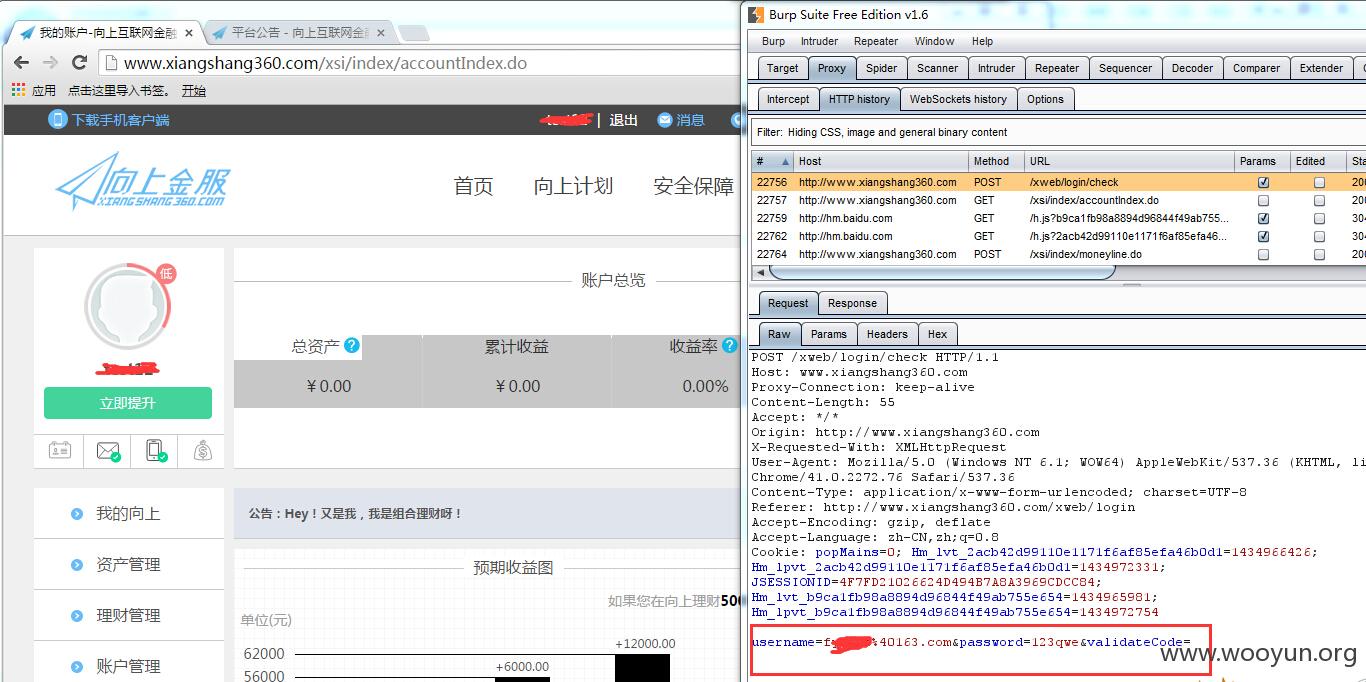Toggle Params checkbox for request 22757

pos(1263,201)
